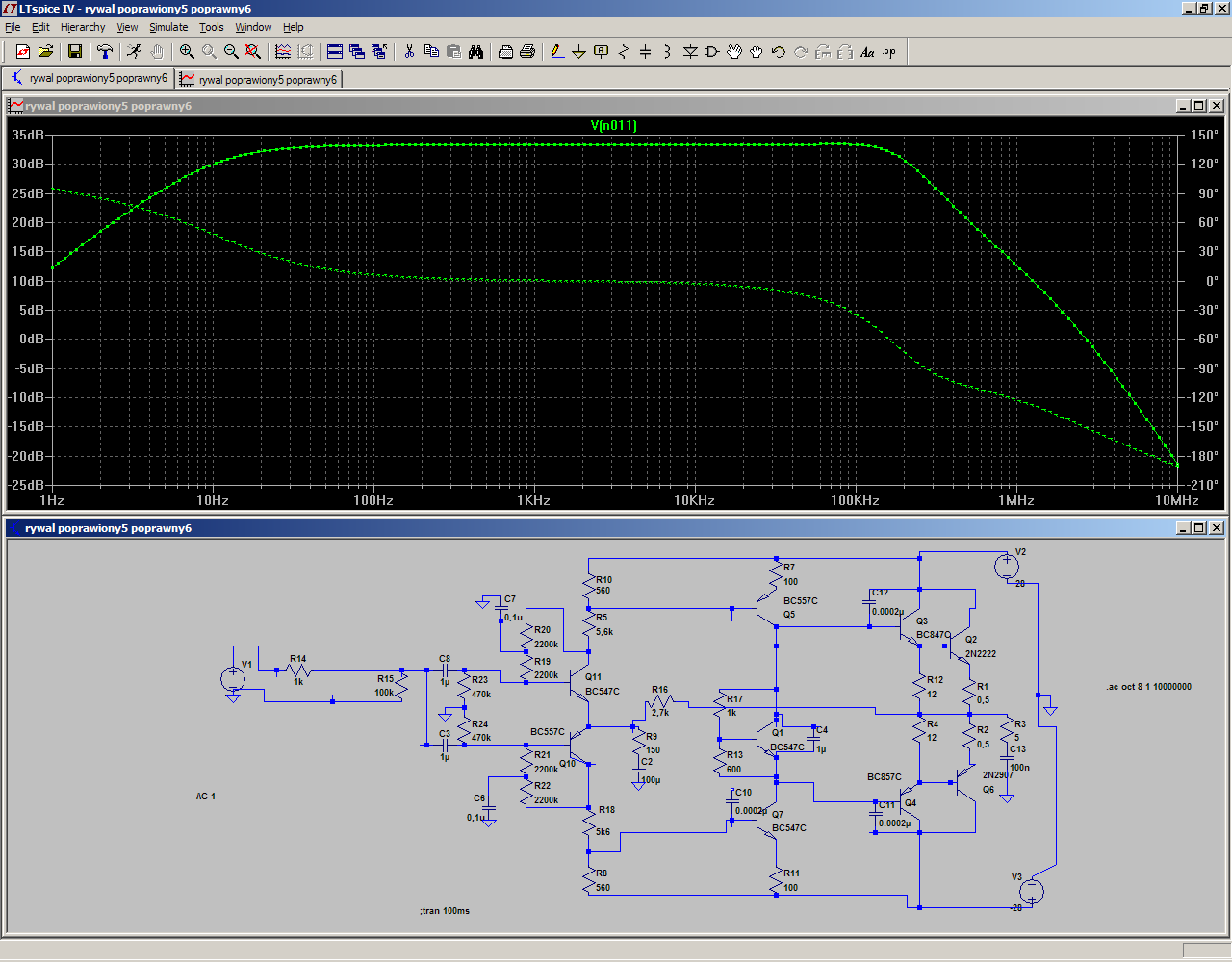Zoom in with magnifier plus
The width and height of the screenshot is (1232, 962).
point(187,52)
